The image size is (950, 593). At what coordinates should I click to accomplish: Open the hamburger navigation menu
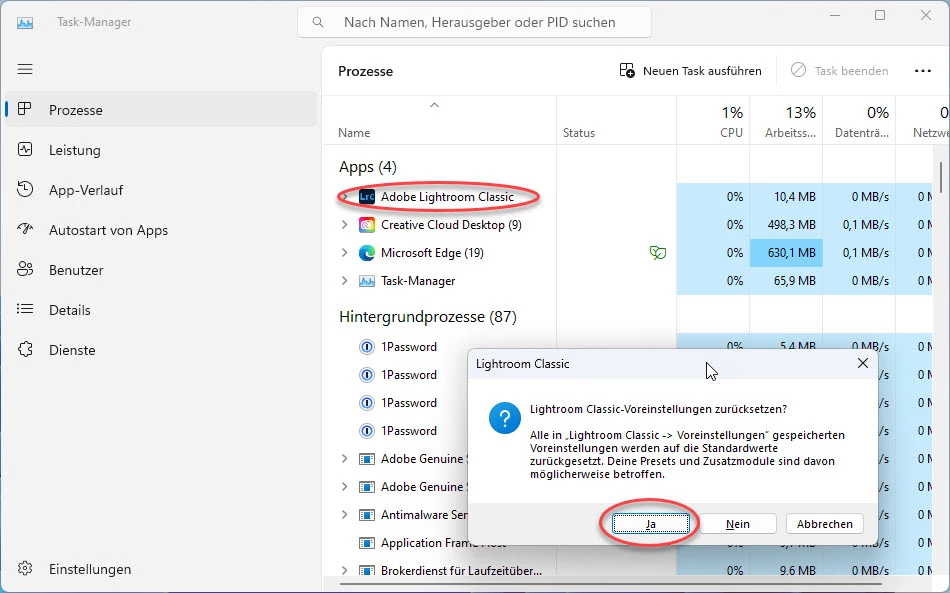(x=25, y=69)
